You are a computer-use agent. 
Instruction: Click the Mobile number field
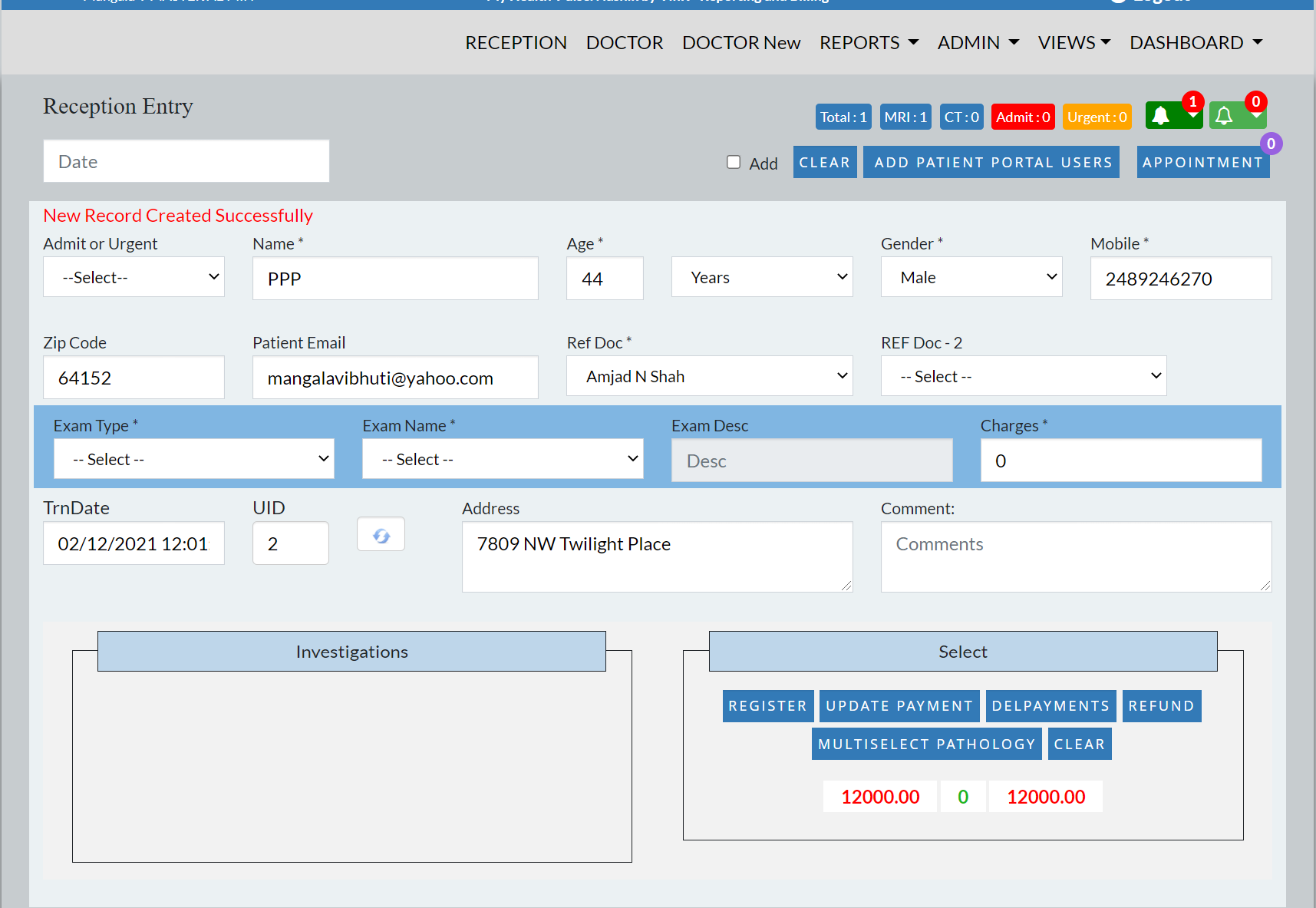[x=1181, y=279]
